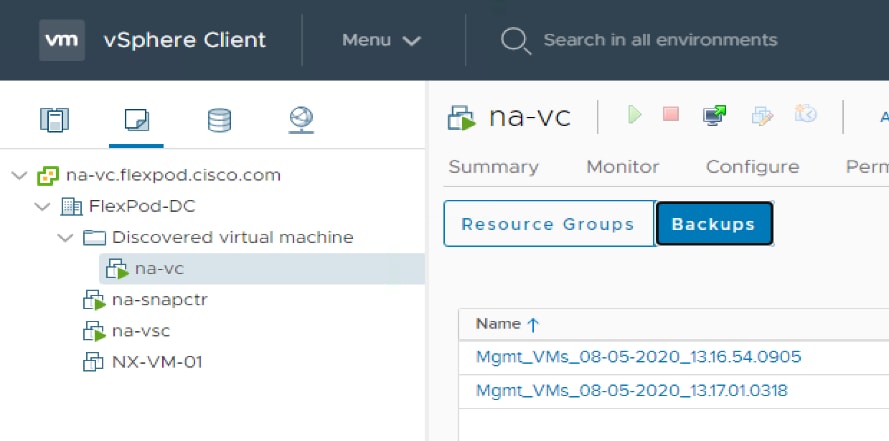889x441 pixels.
Task: Click the VM icon beside na-snapctr
Action: click(x=94, y=300)
